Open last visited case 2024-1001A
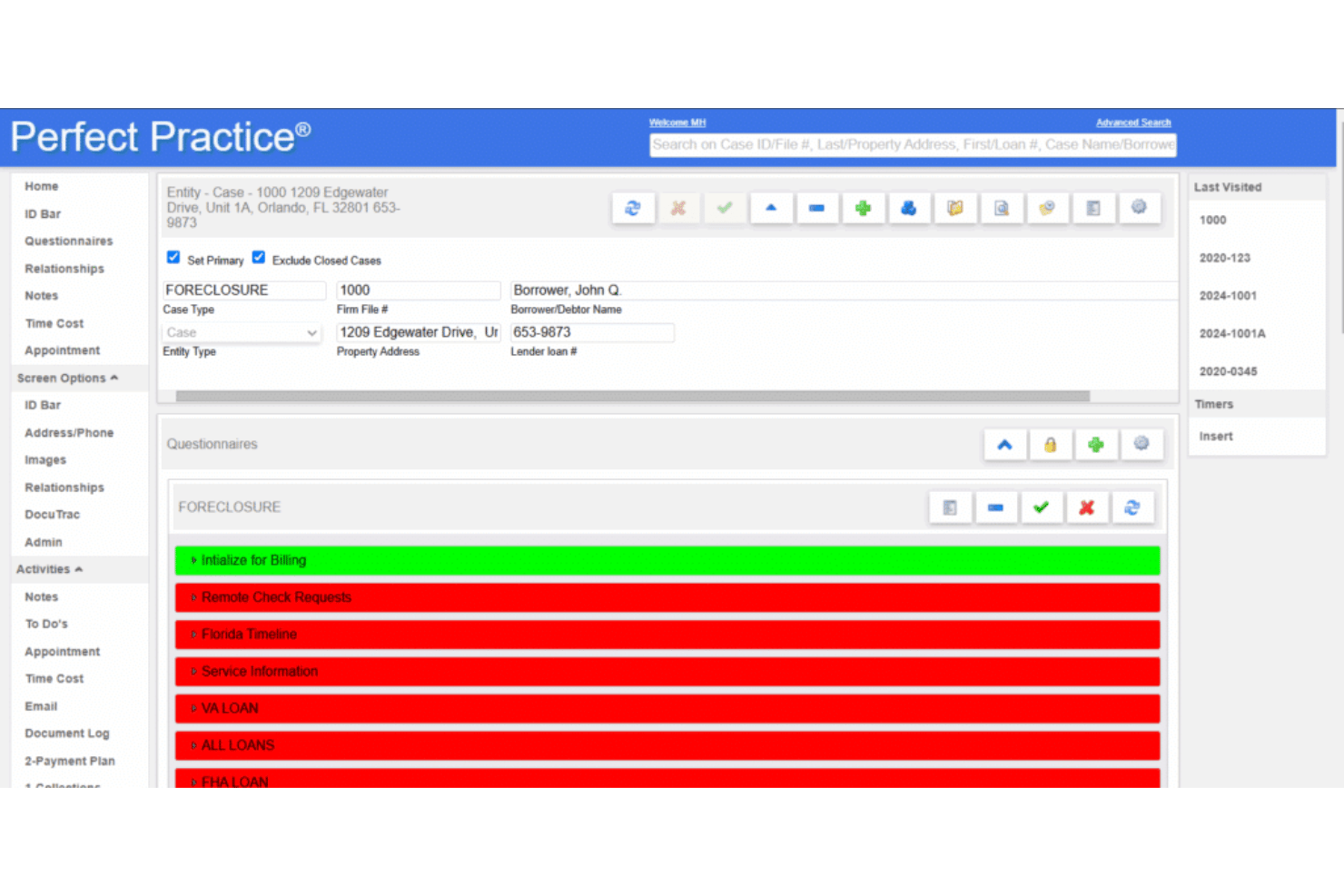 pos(1232,334)
